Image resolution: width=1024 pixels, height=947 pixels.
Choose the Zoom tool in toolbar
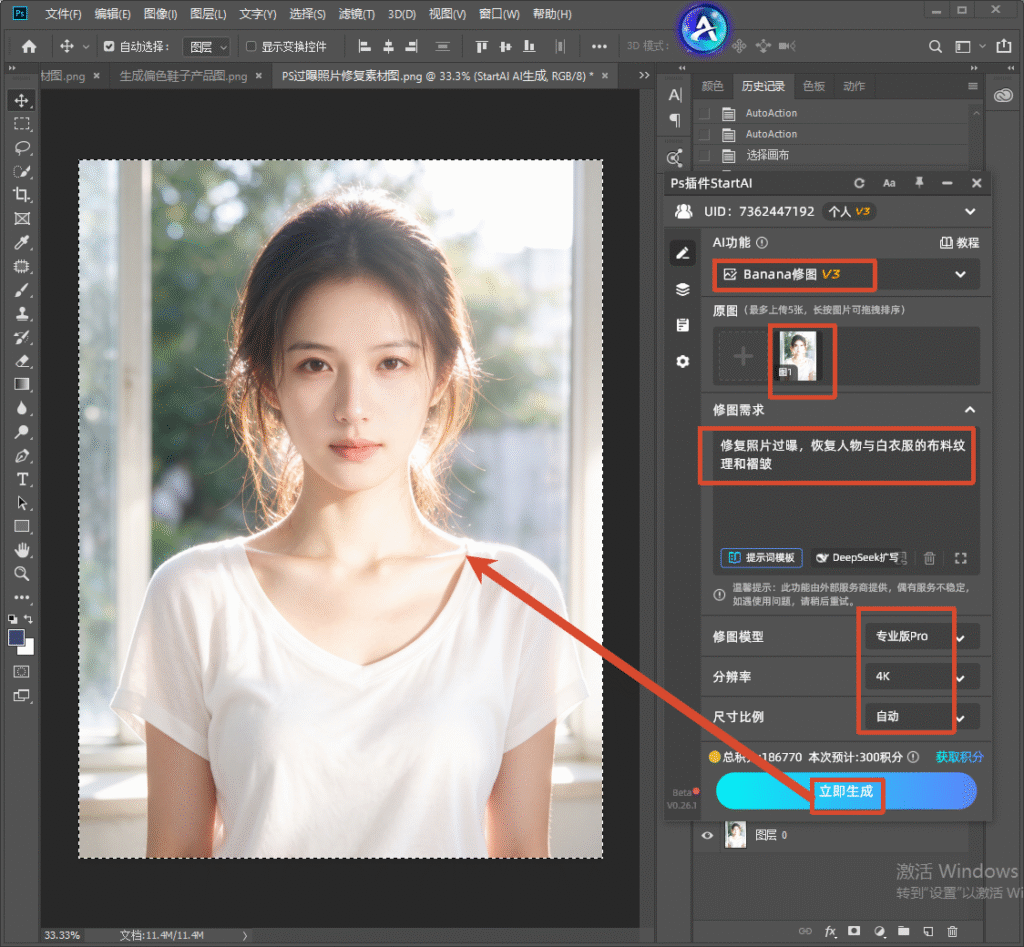(x=22, y=573)
